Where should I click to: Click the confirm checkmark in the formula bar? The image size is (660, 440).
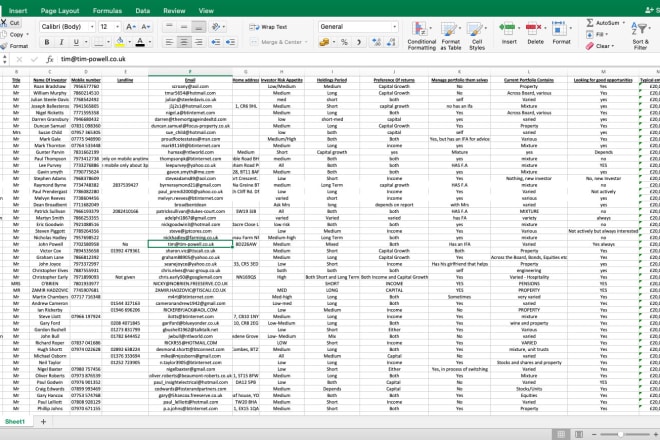point(34,59)
